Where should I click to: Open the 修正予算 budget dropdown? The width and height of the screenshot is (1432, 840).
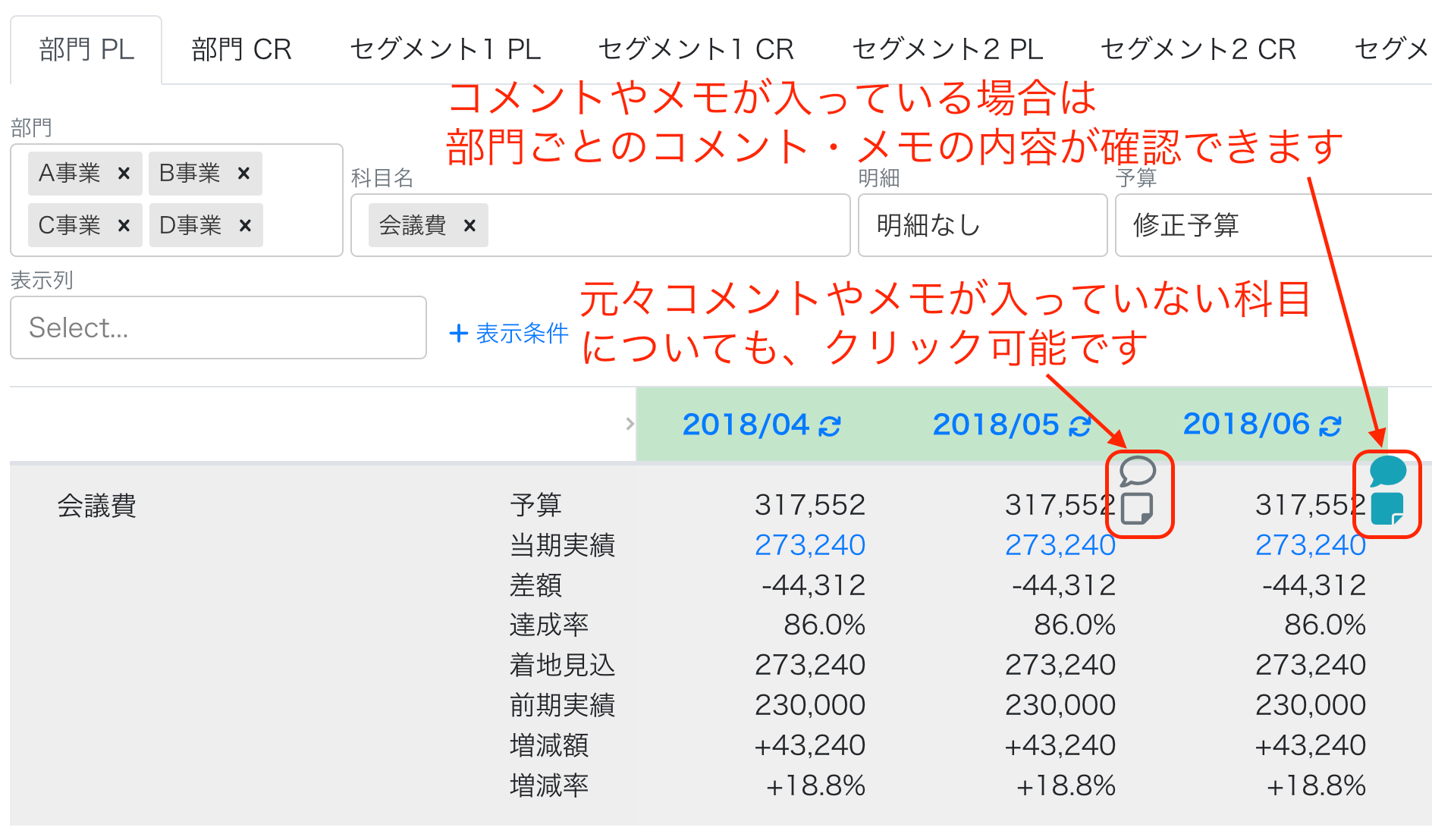tap(1273, 225)
